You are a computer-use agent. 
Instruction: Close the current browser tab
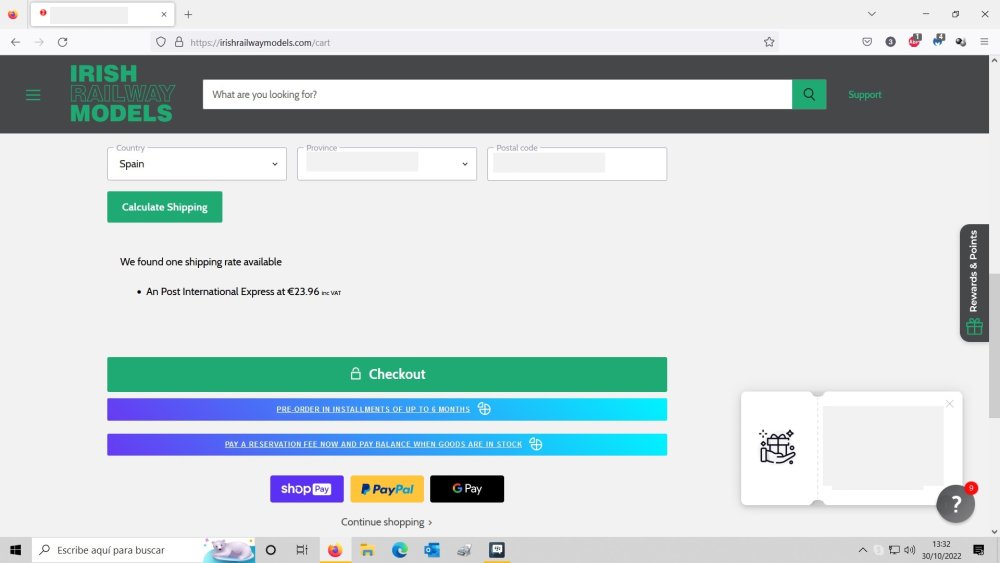click(164, 14)
